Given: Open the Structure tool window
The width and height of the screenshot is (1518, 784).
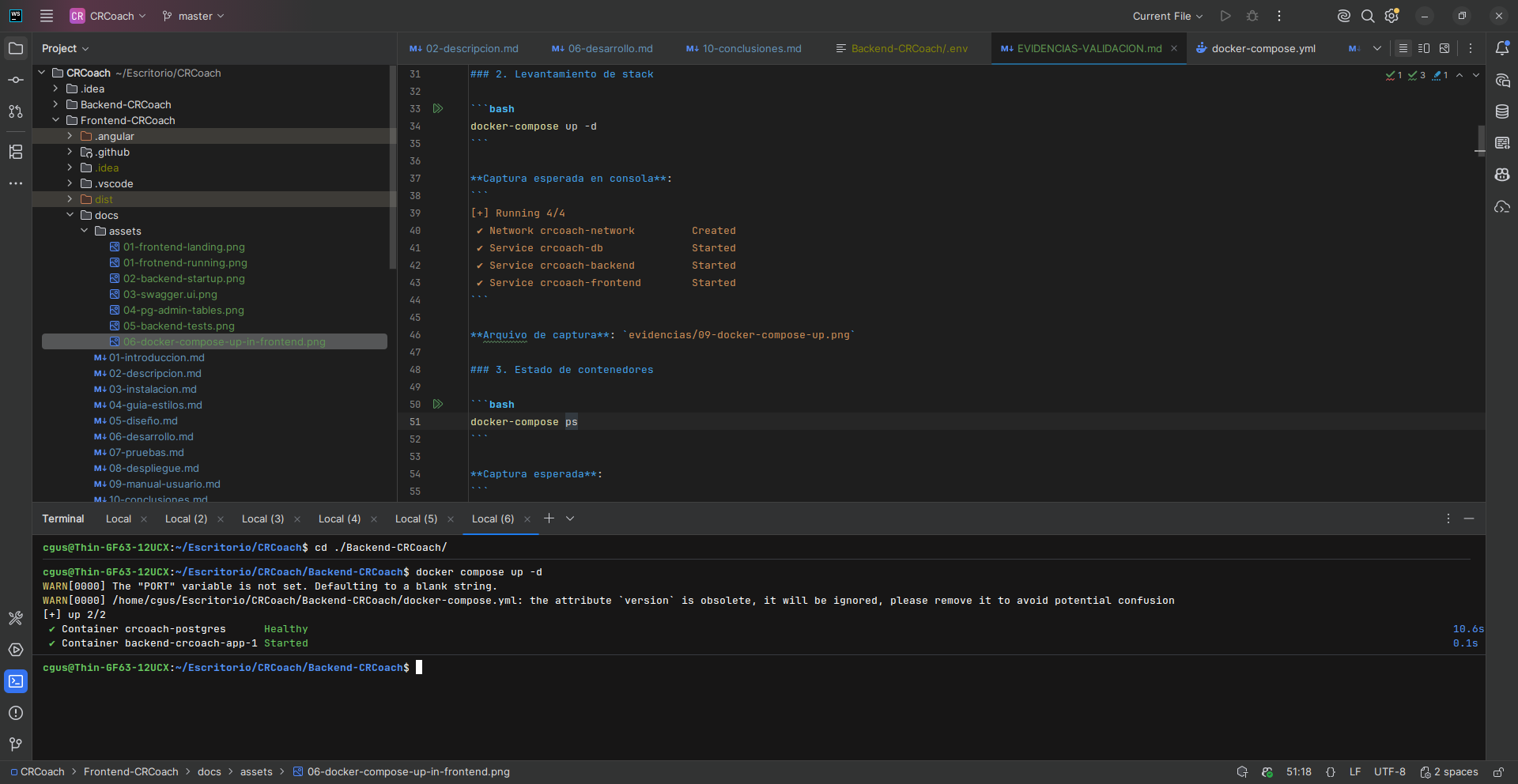Looking at the screenshot, I should (x=16, y=151).
